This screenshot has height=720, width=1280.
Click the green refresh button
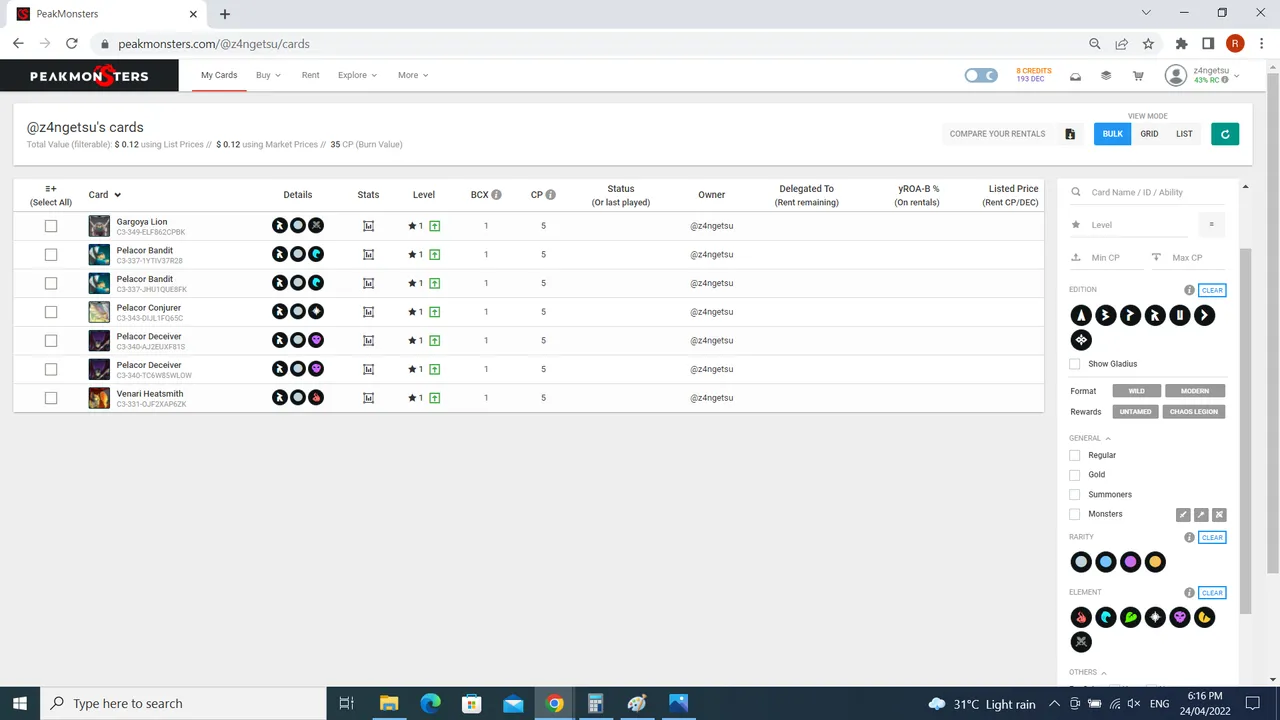tap(1225, 134)
